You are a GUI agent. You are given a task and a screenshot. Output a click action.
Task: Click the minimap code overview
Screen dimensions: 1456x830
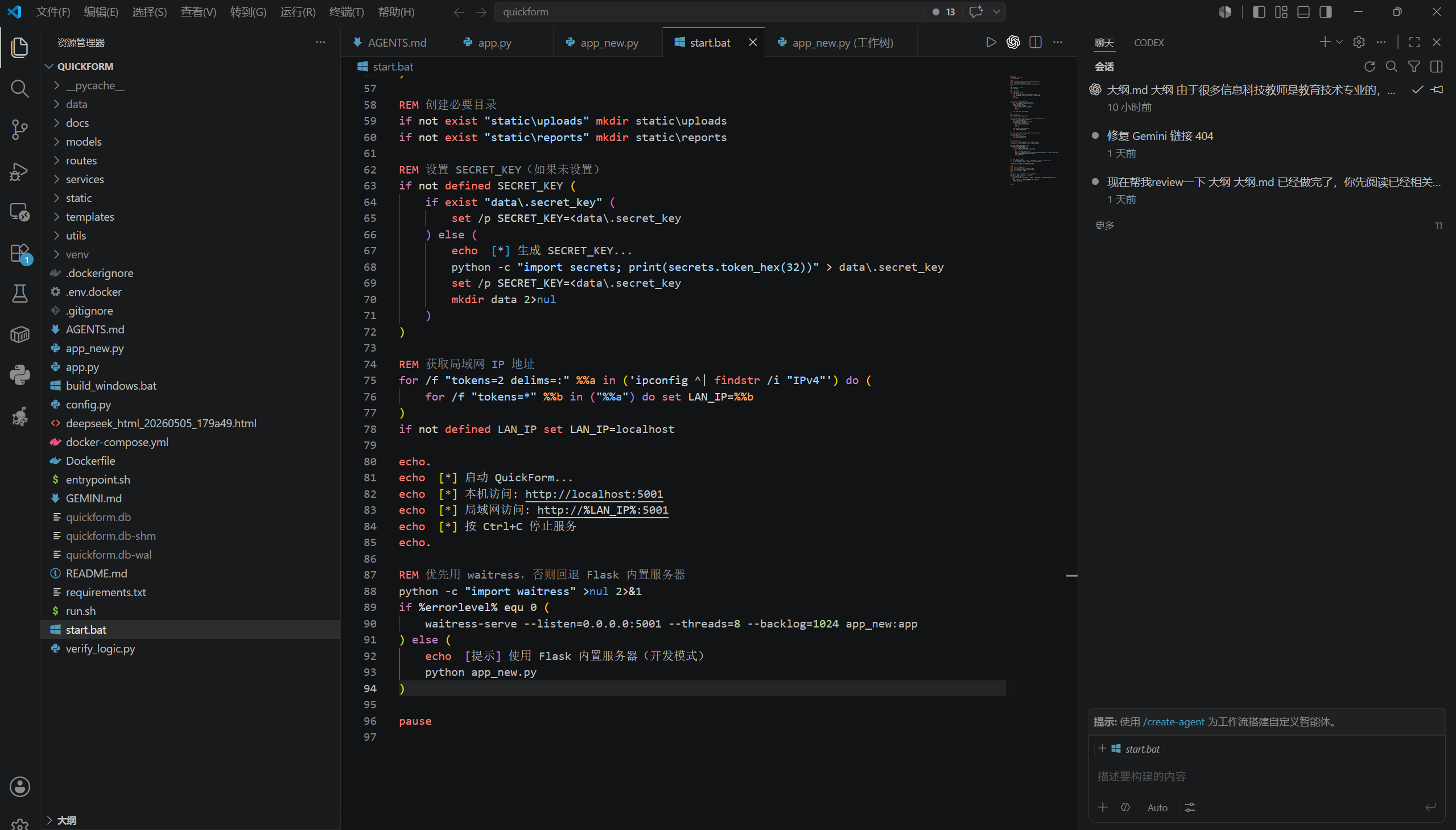pos(1035,129)
